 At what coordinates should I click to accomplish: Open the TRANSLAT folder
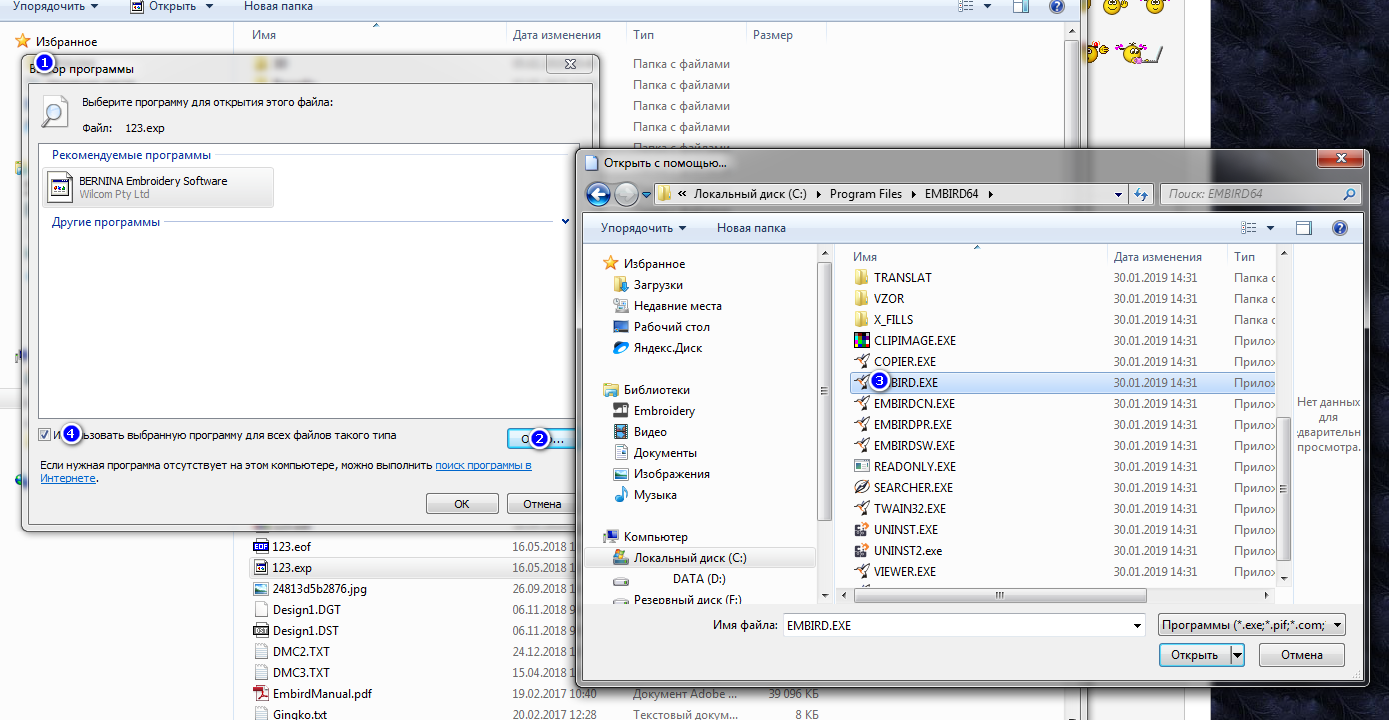tap(902, 278)
